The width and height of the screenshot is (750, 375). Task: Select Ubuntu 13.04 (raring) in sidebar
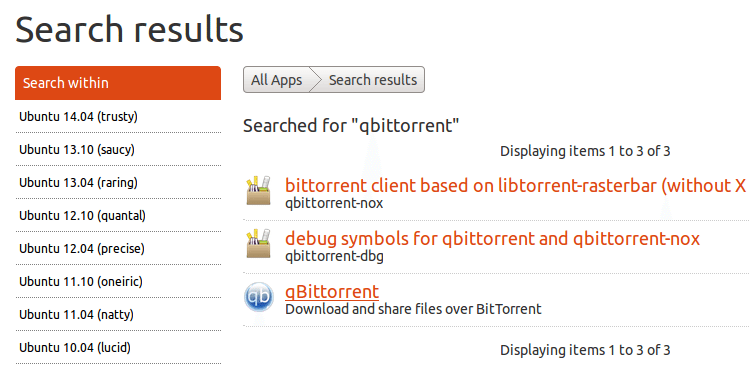pyautogui.click(x=118, y=182)
